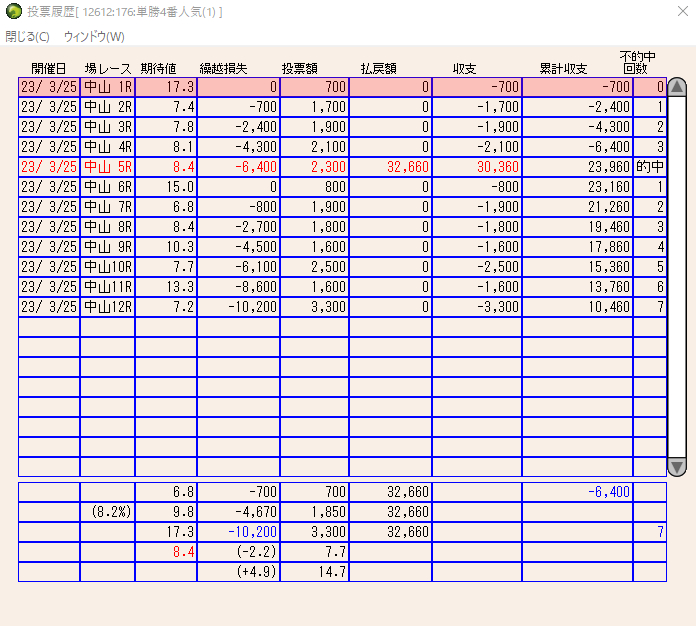Click the 不的中回数 column header
The height and width of the screenshot is (626, 696).
637,63
